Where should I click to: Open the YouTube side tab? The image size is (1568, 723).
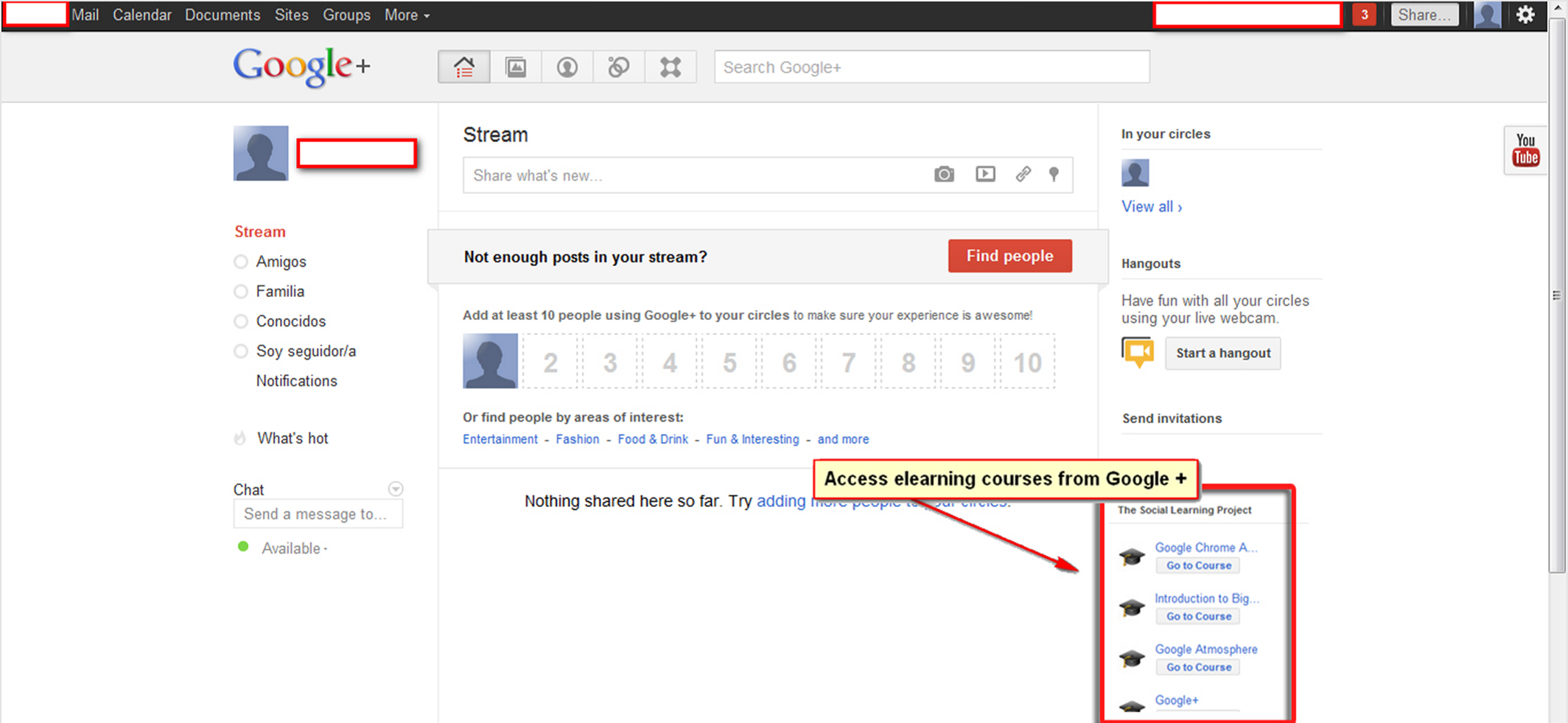(x=1525, y=150)
